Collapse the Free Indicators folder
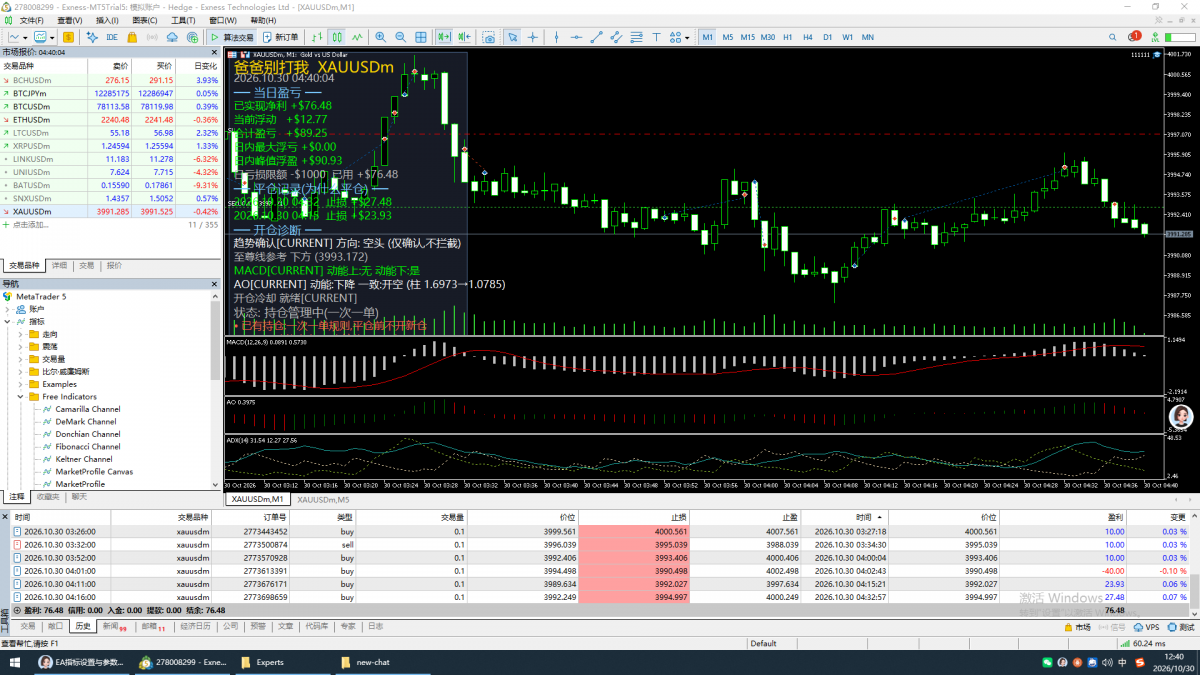Viewport: 1200px width, 675px height. (20, 397)
